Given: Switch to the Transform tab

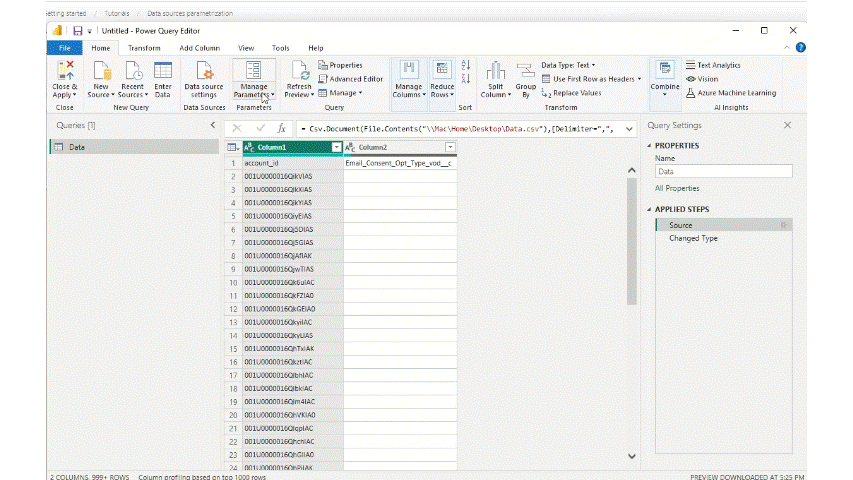Looking at the screenshot, I should (x=144, y=48).
